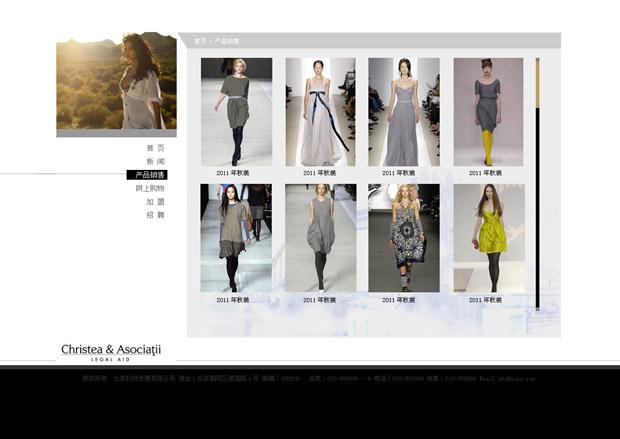This screenshot has height=439, width=620.
Task: Open the 新闻 menu item
Action: [x=155, y=161]
